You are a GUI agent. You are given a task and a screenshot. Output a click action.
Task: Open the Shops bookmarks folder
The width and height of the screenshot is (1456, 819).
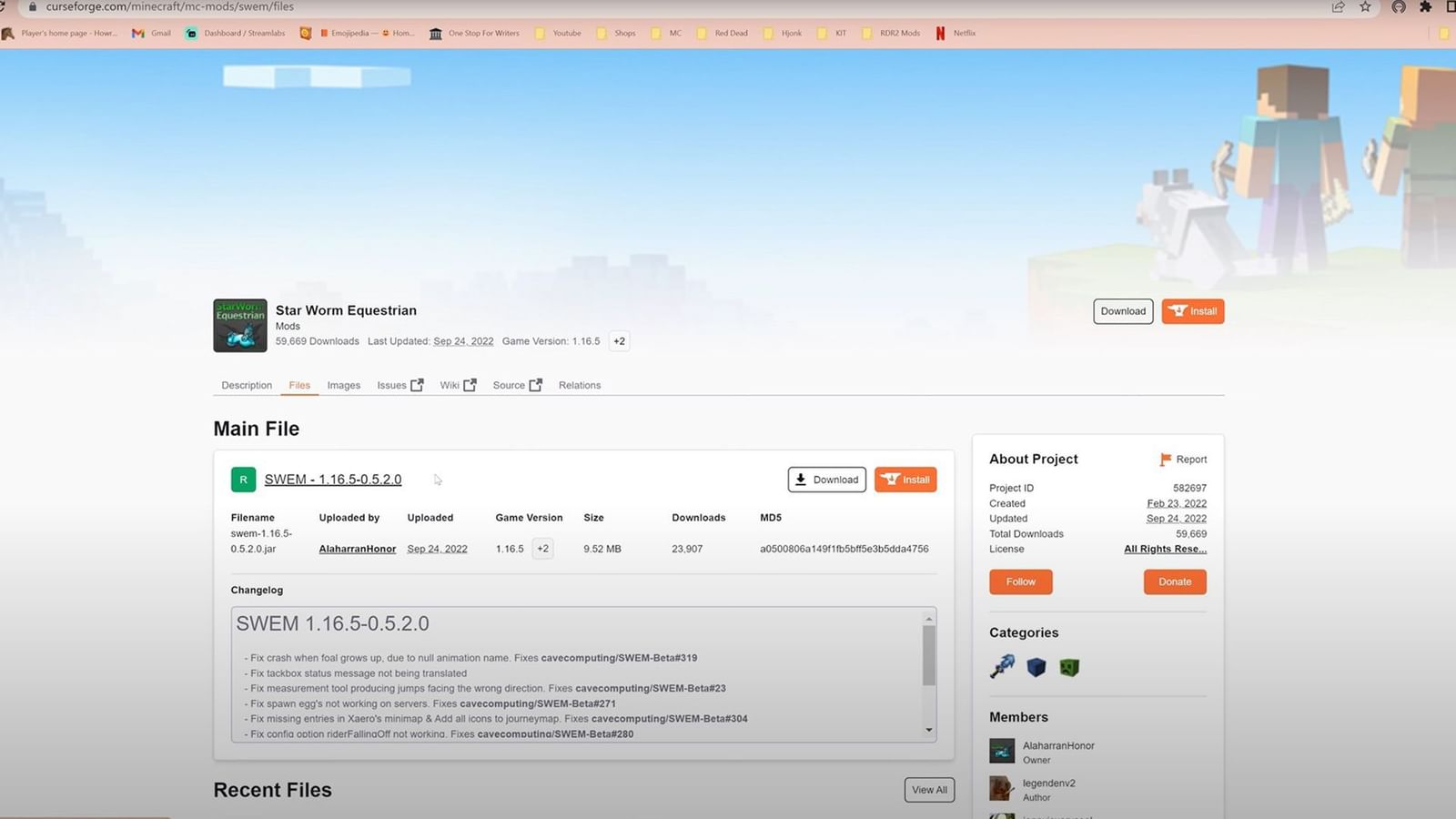point(617,33)
